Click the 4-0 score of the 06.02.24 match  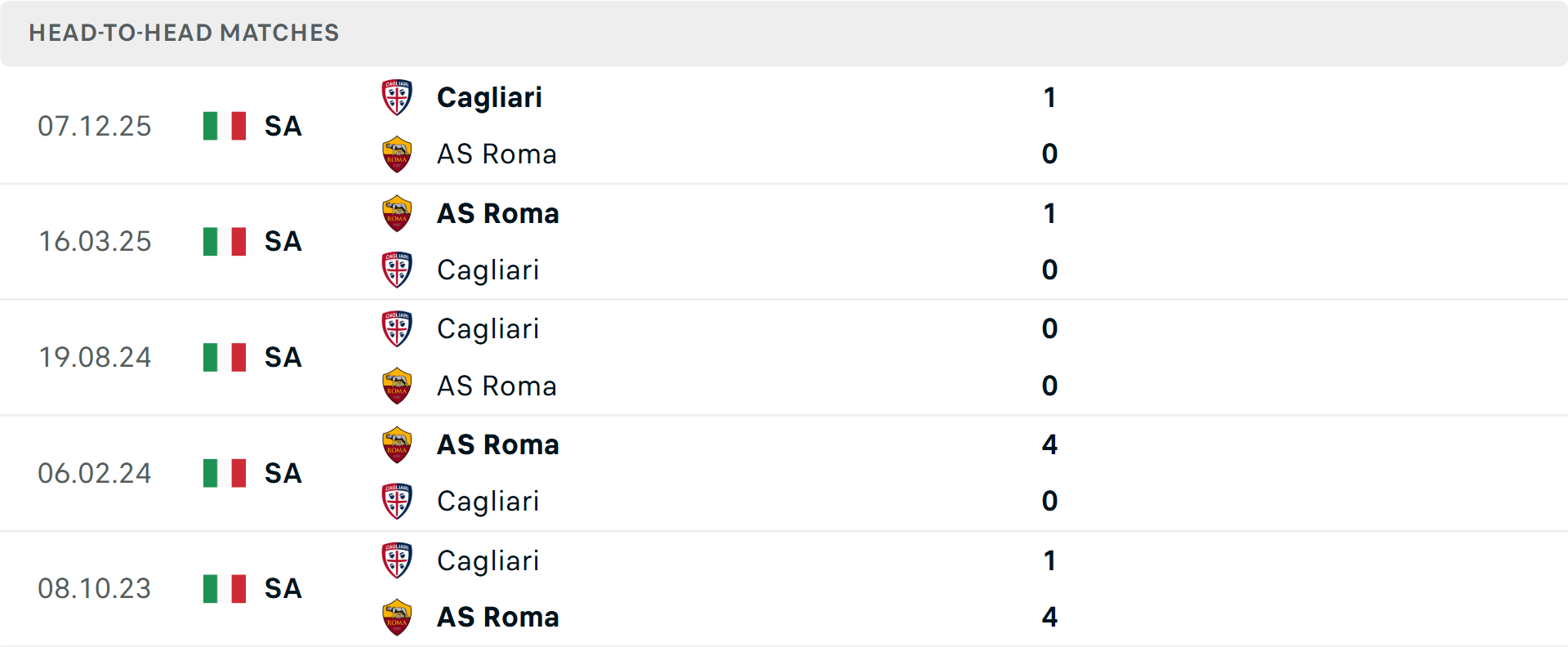click(1049, 474)
